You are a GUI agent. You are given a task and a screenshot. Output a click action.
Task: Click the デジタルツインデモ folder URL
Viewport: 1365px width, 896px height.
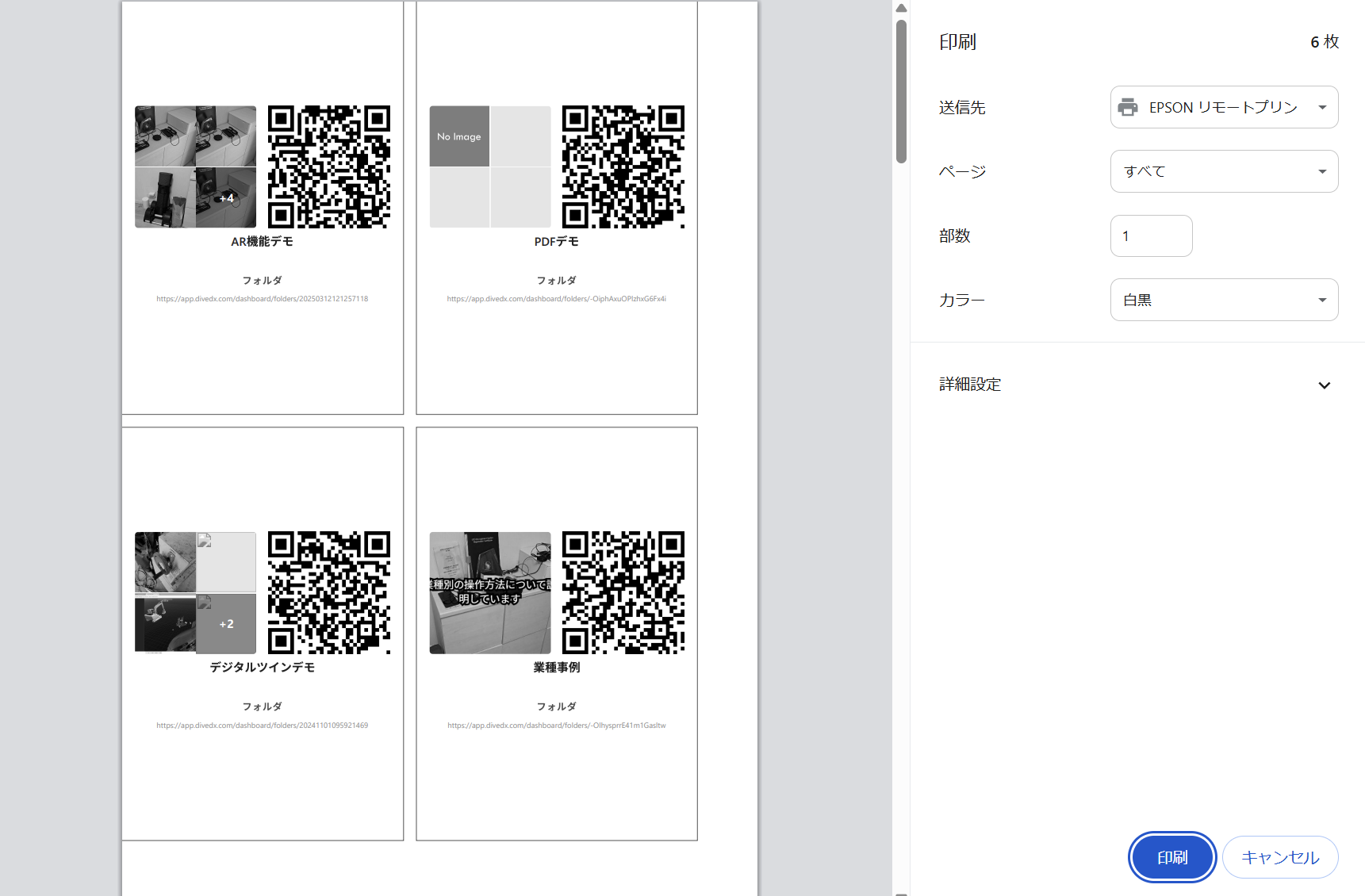tap(263, 726)
